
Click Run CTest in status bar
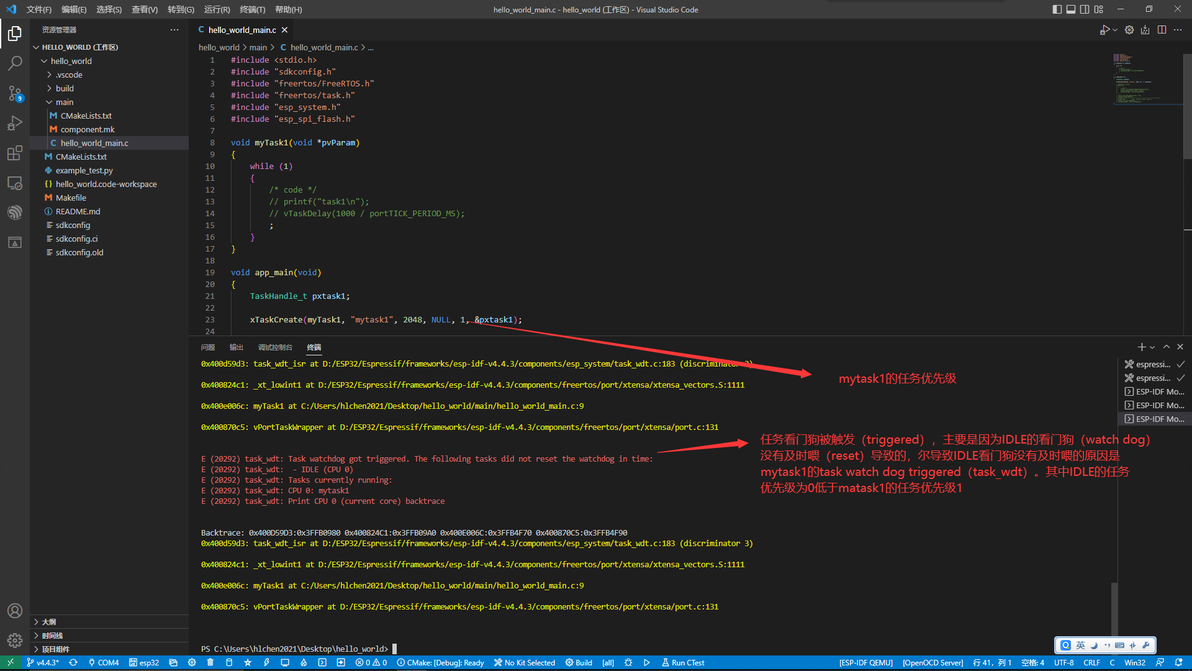click(683, 663)
